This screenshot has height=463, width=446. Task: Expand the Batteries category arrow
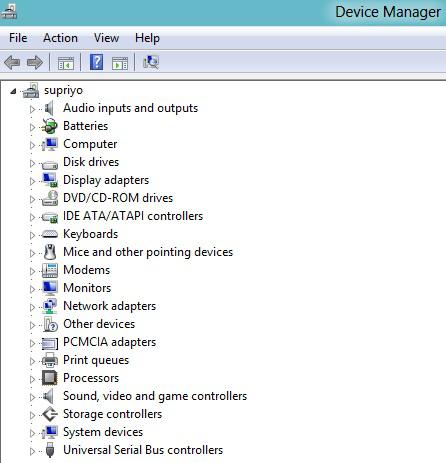(x=32, y=127)
